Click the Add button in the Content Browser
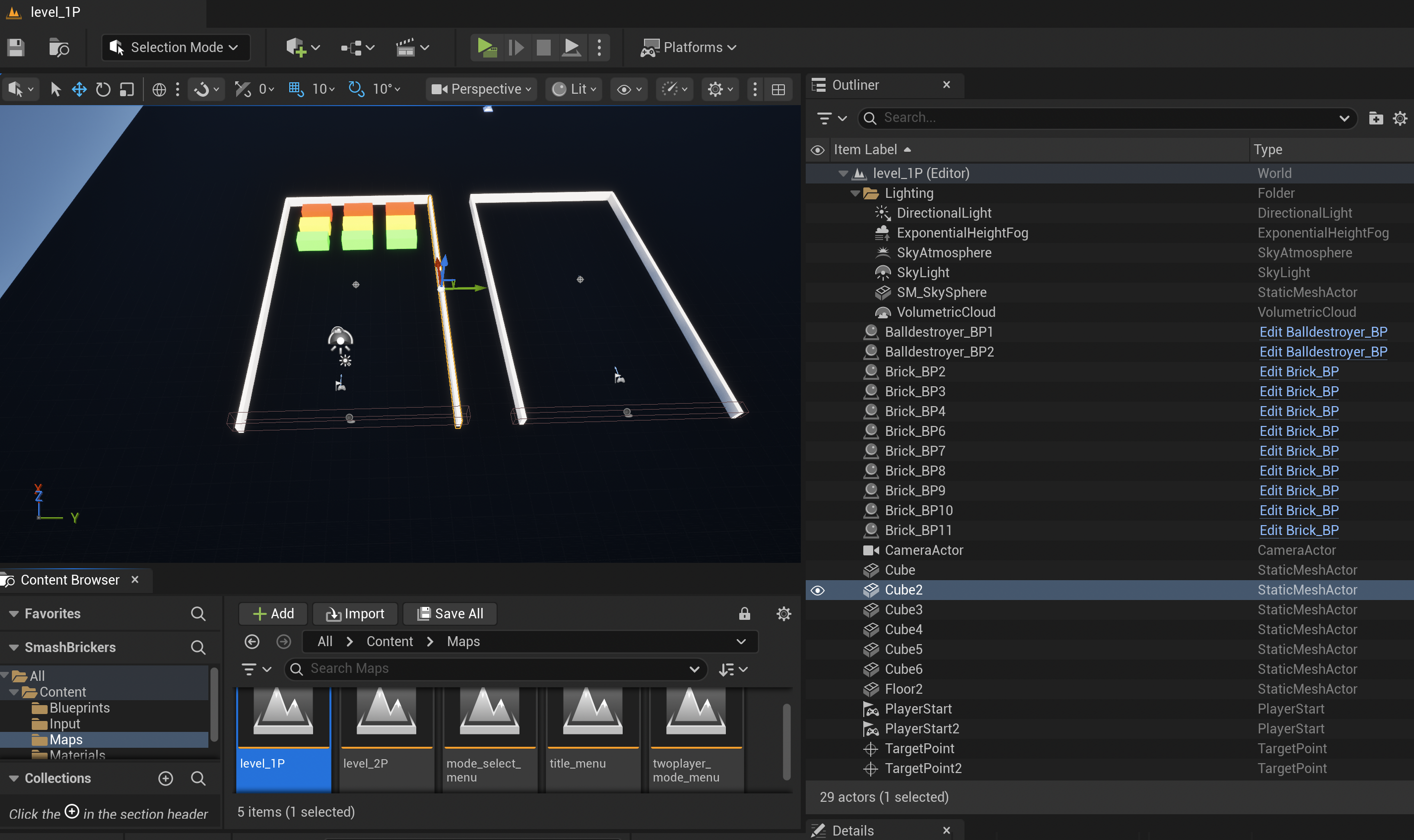This screenshot has width=1414, height=840. coord(273,613)
